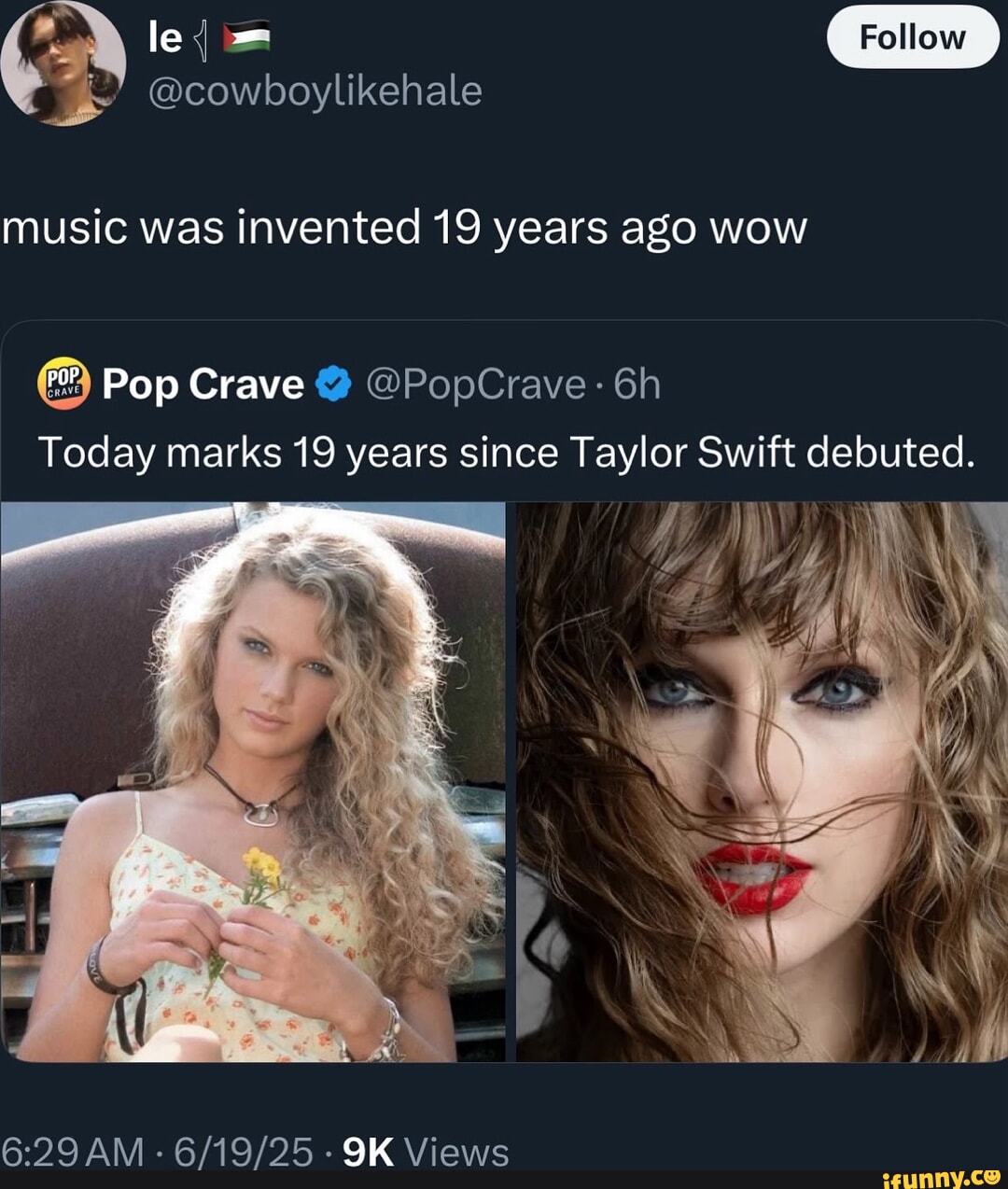1008x1189 pixels.
Task: Enlarge the right close-up portrait photo
Action: tap(762, 782)
